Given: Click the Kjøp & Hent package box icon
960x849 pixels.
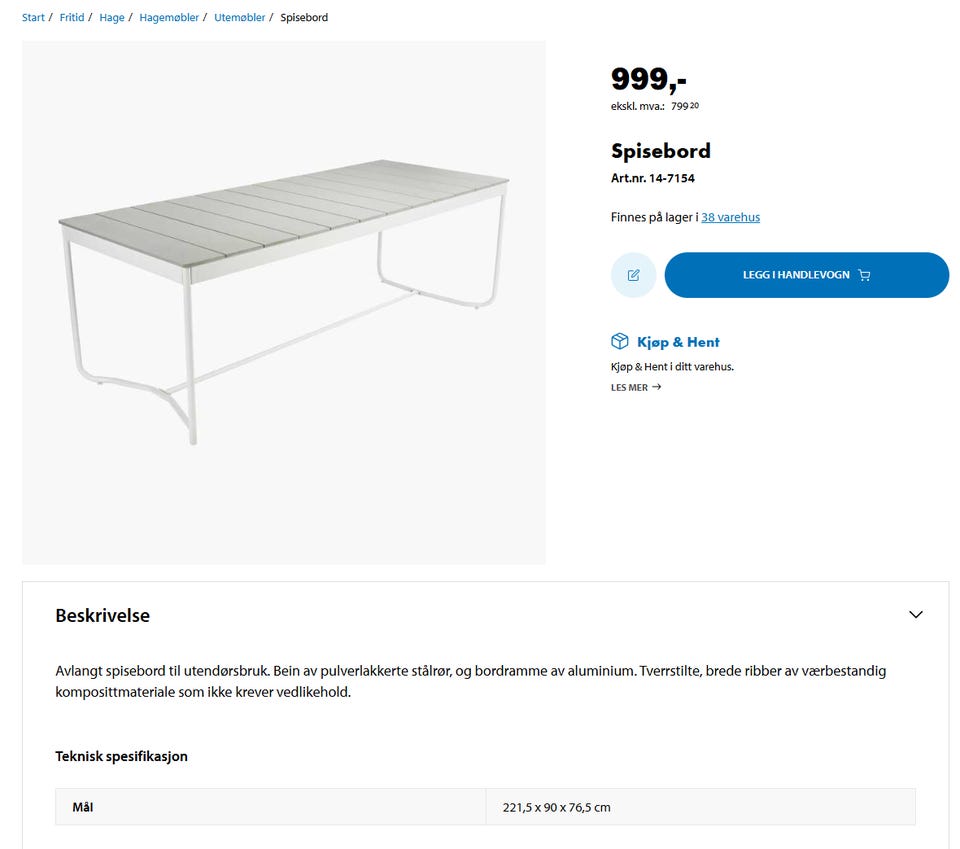Looking at the screenshot, I should point(620,341).
